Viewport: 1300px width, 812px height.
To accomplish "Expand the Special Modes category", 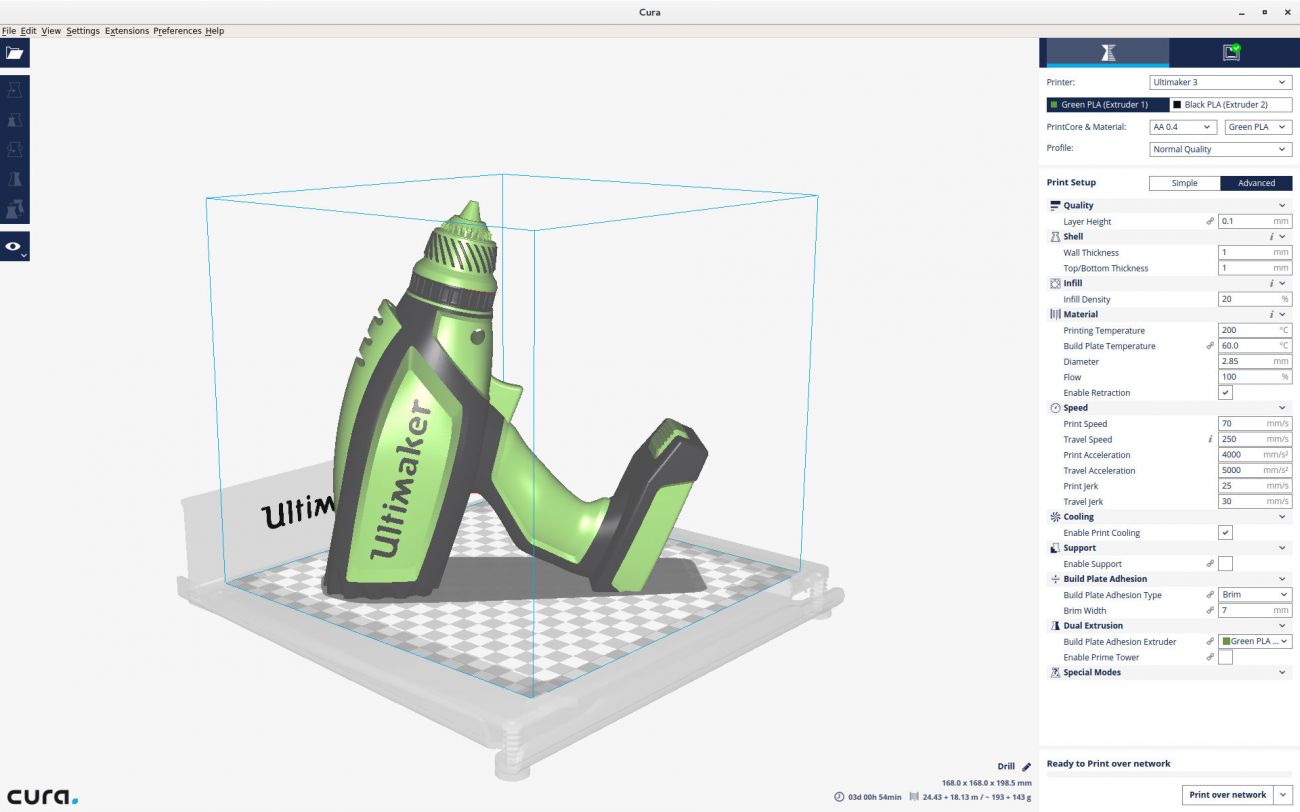I will (x=1282, y=673).
